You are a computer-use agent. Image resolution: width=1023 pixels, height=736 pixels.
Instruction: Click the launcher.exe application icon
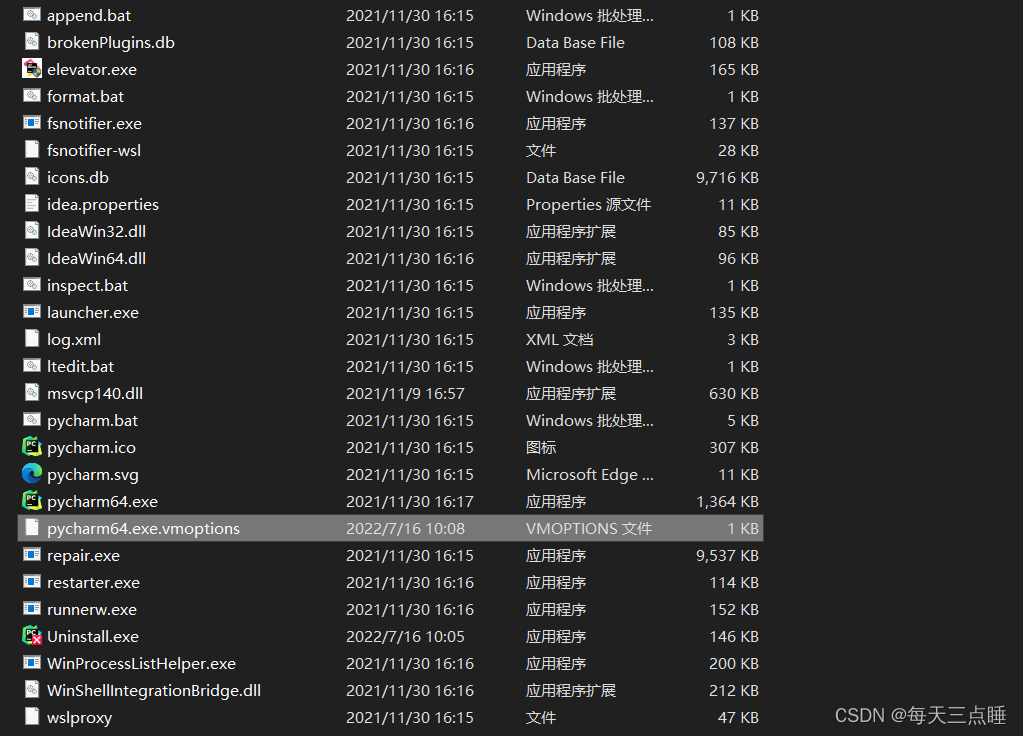[32, 312]
